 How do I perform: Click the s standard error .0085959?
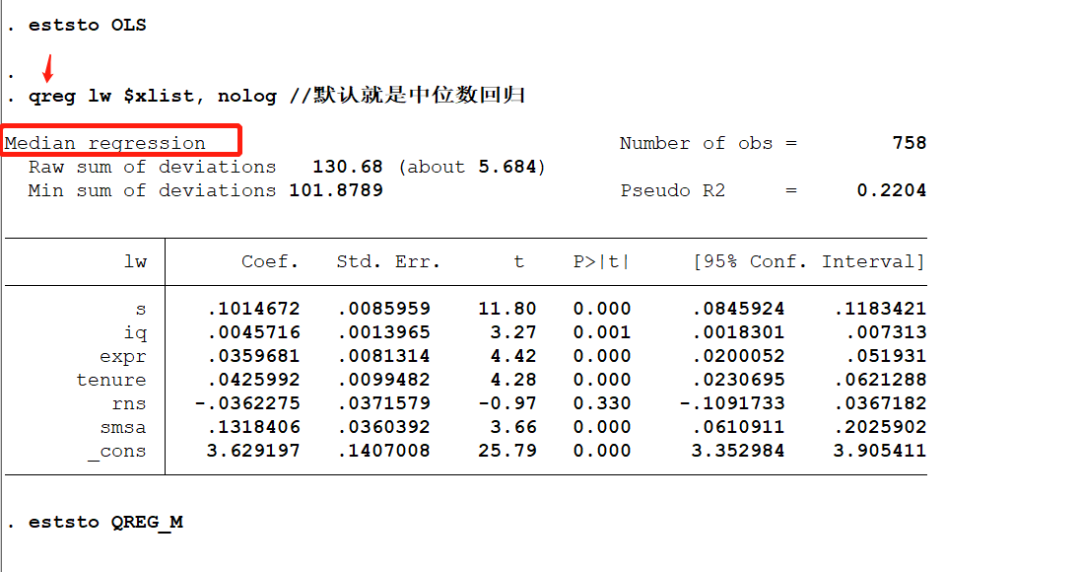tap(384, 309)
